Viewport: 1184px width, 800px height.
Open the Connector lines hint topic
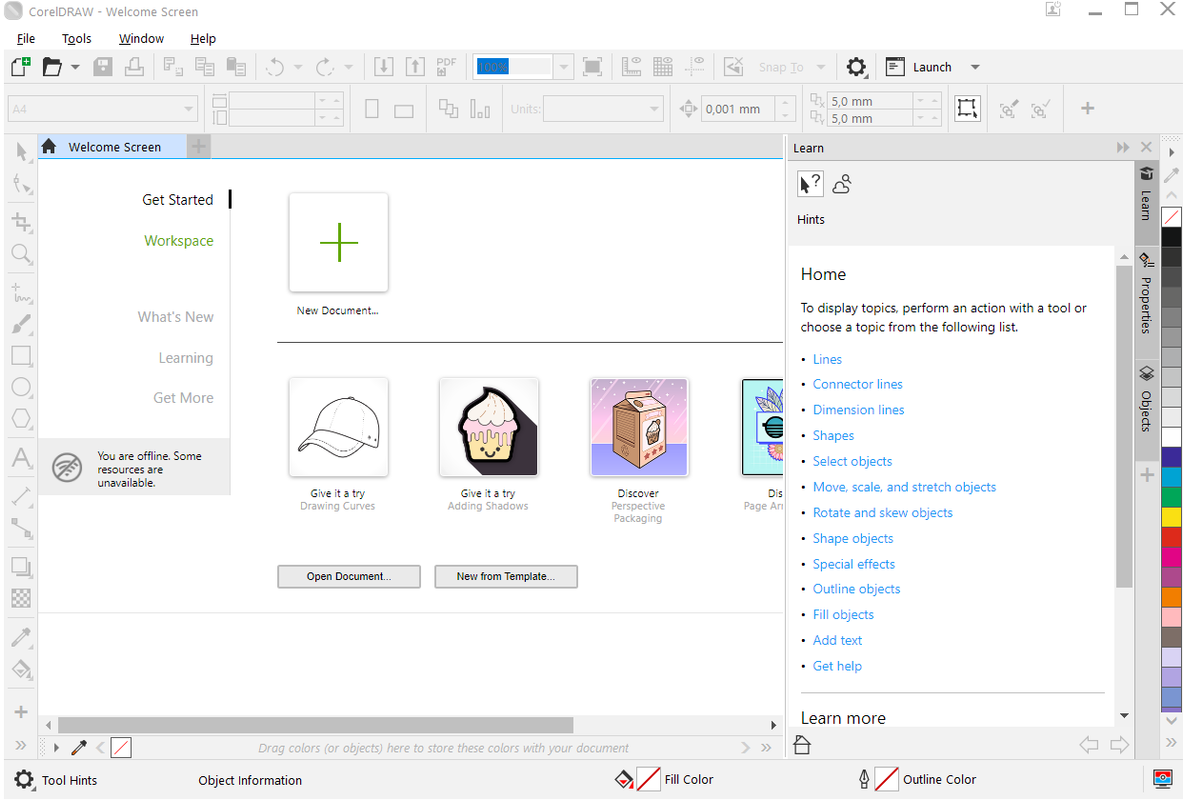pyautogui.click(x=857, y=384)
